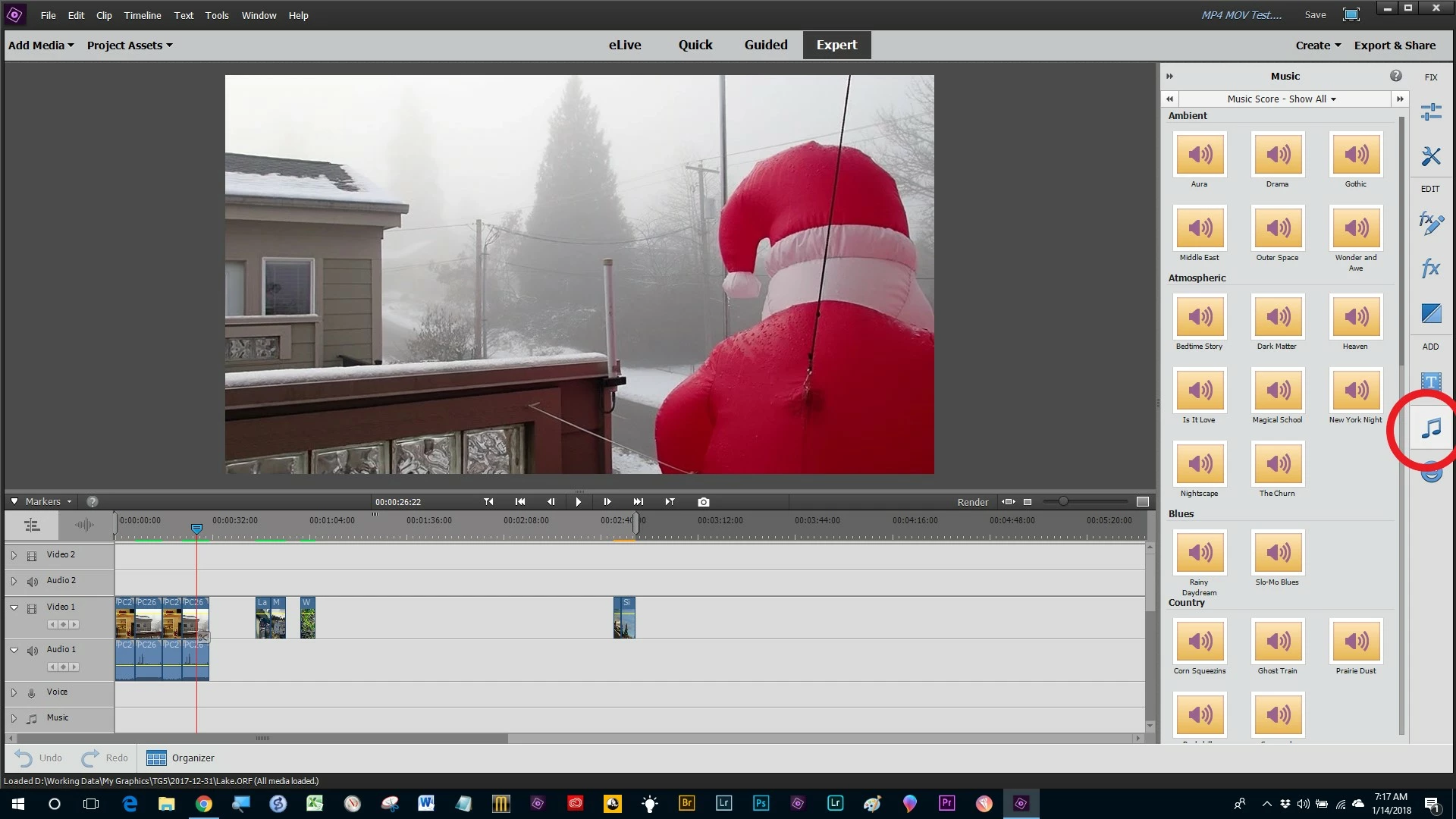Open the Tools scissors-wrench icon
The width and height of the screenshot is (1456, 819).
click(x=1430, y=156)
